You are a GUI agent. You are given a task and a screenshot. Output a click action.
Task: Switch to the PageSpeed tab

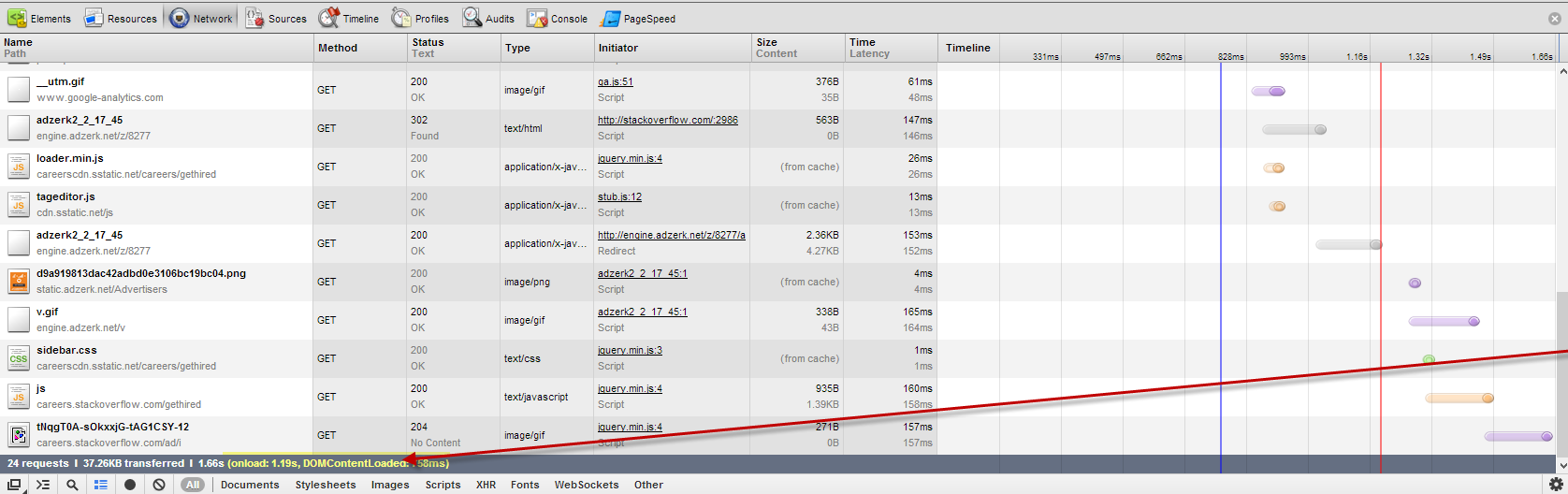point(638,18)
